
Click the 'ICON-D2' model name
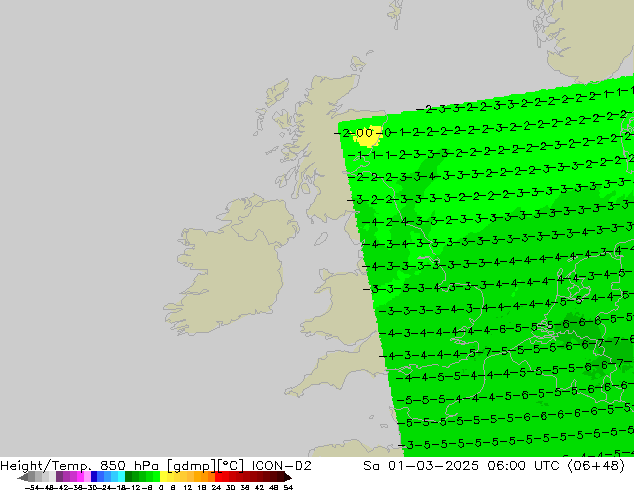pyautogui.click(x=281, y=466)
